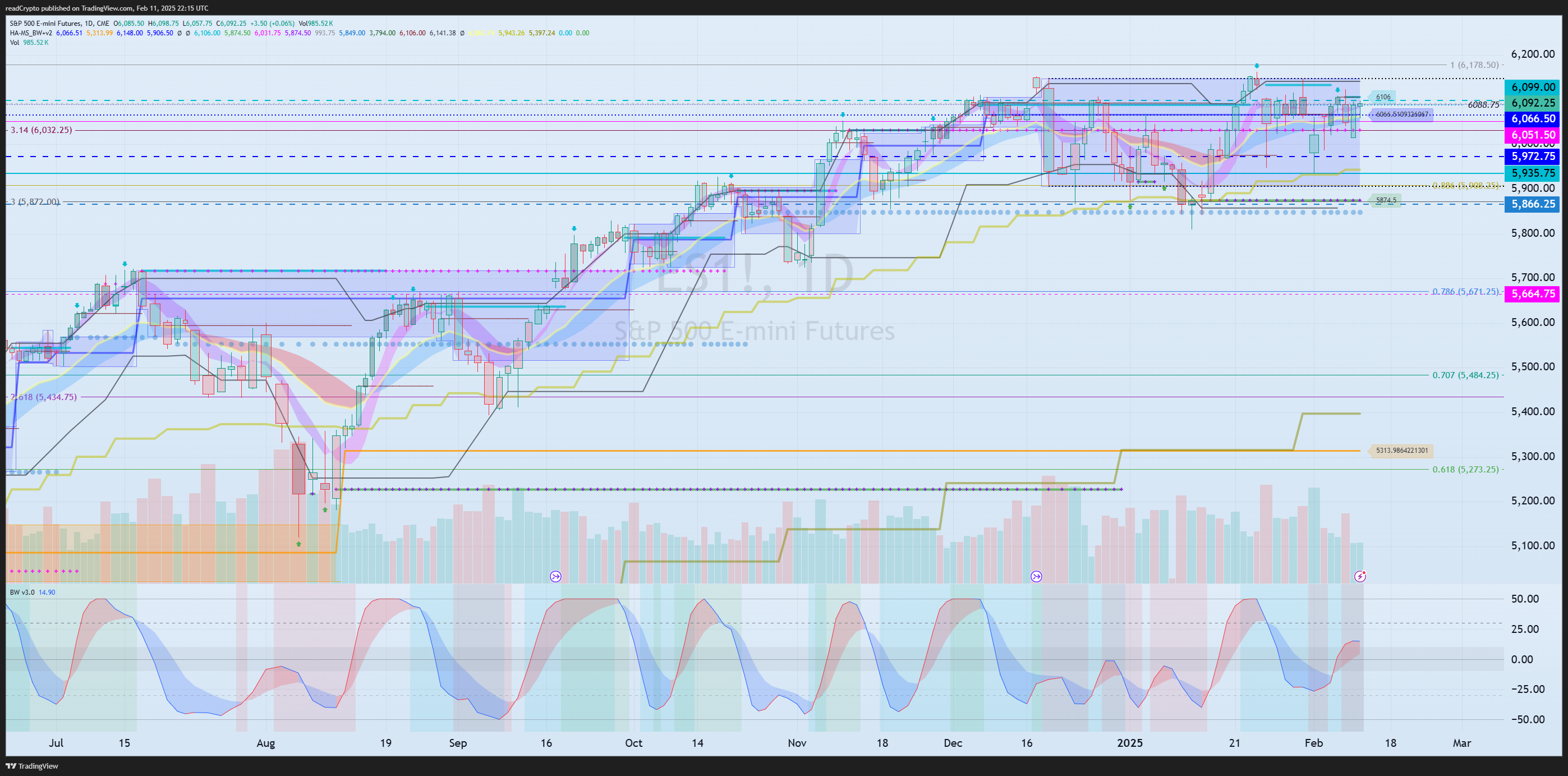Select the magenta 5,664.75 price axis label
This screenshot has height=776, width=1568.
pos(1533,294)
